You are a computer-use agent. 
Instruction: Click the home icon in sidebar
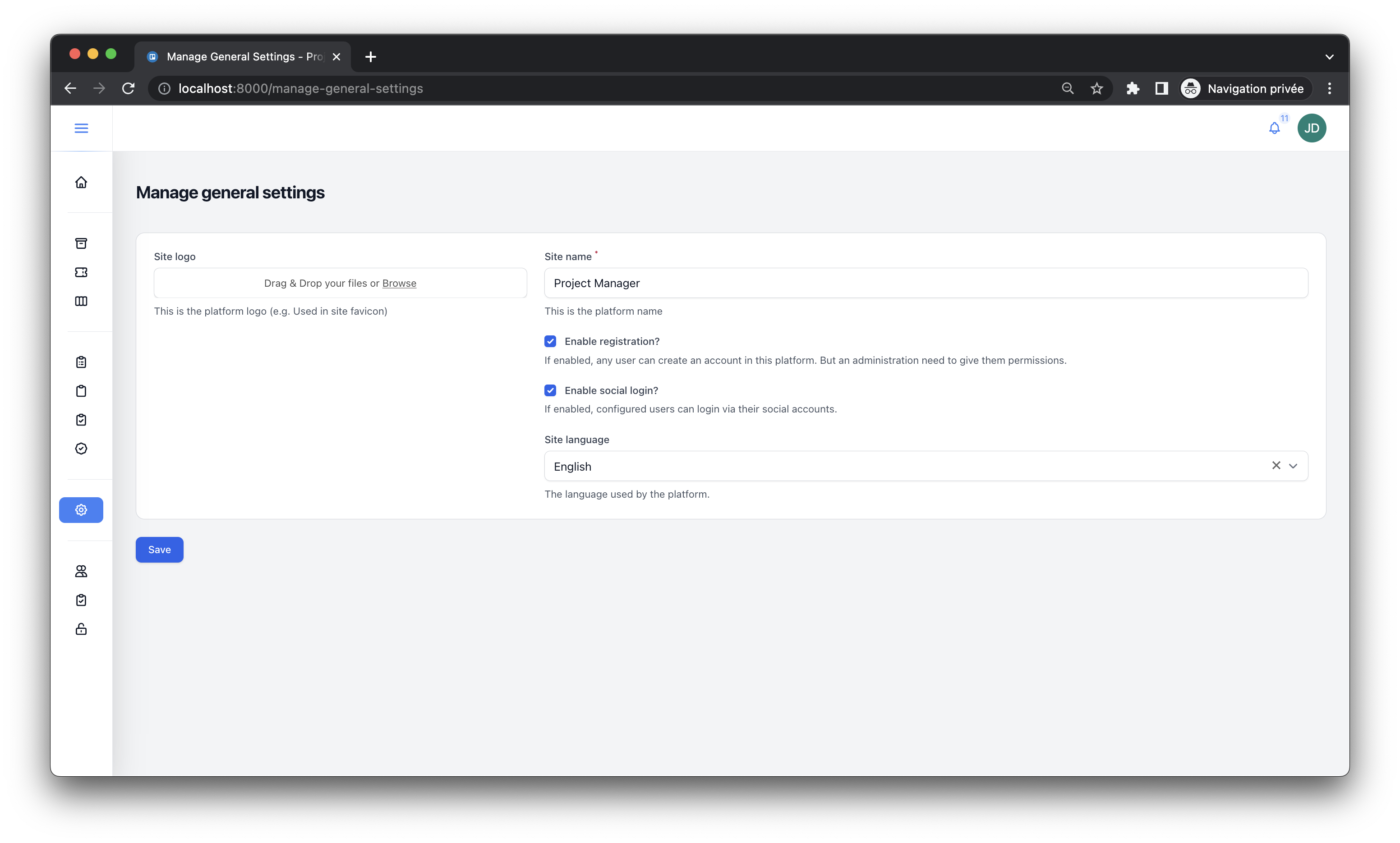point(81,182)
